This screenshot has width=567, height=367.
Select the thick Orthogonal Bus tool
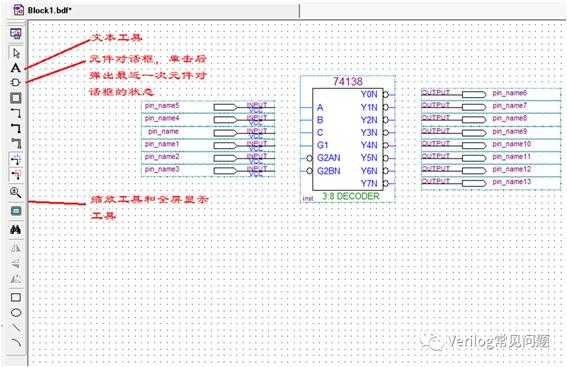point(16,128)
